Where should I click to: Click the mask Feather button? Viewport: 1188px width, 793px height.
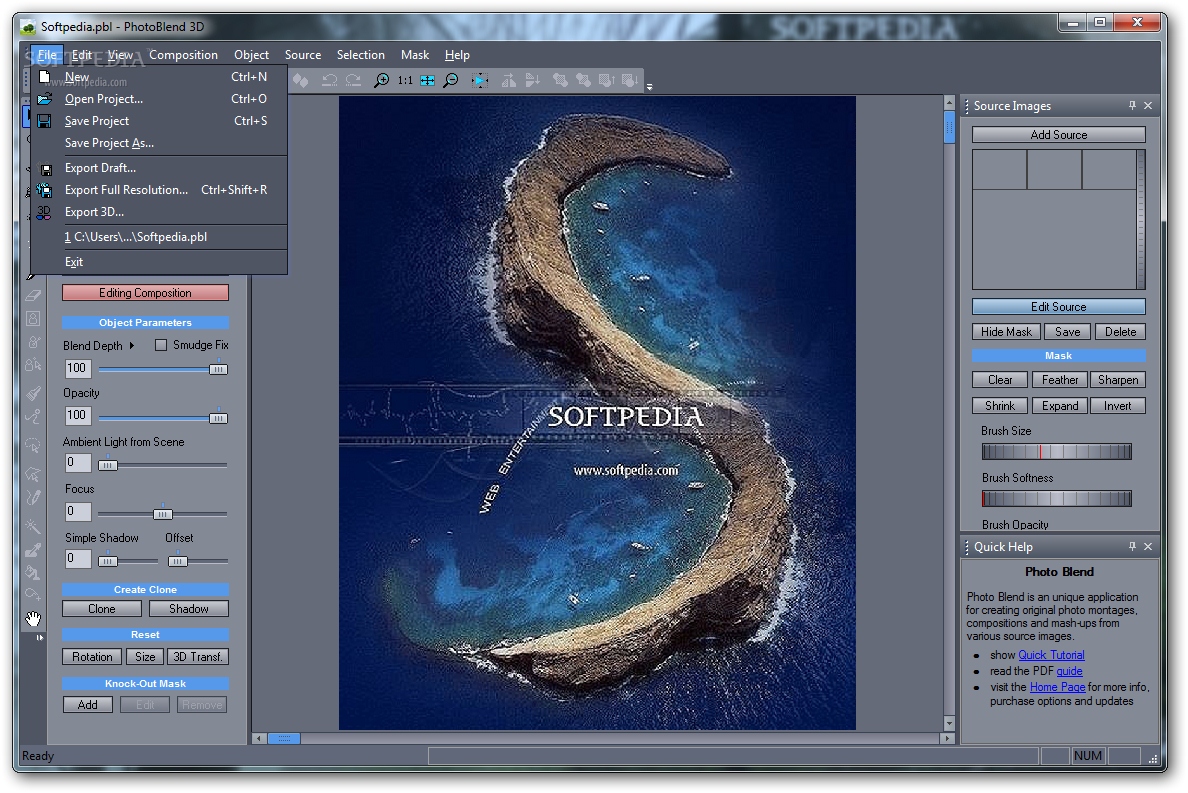point(1059,380)
